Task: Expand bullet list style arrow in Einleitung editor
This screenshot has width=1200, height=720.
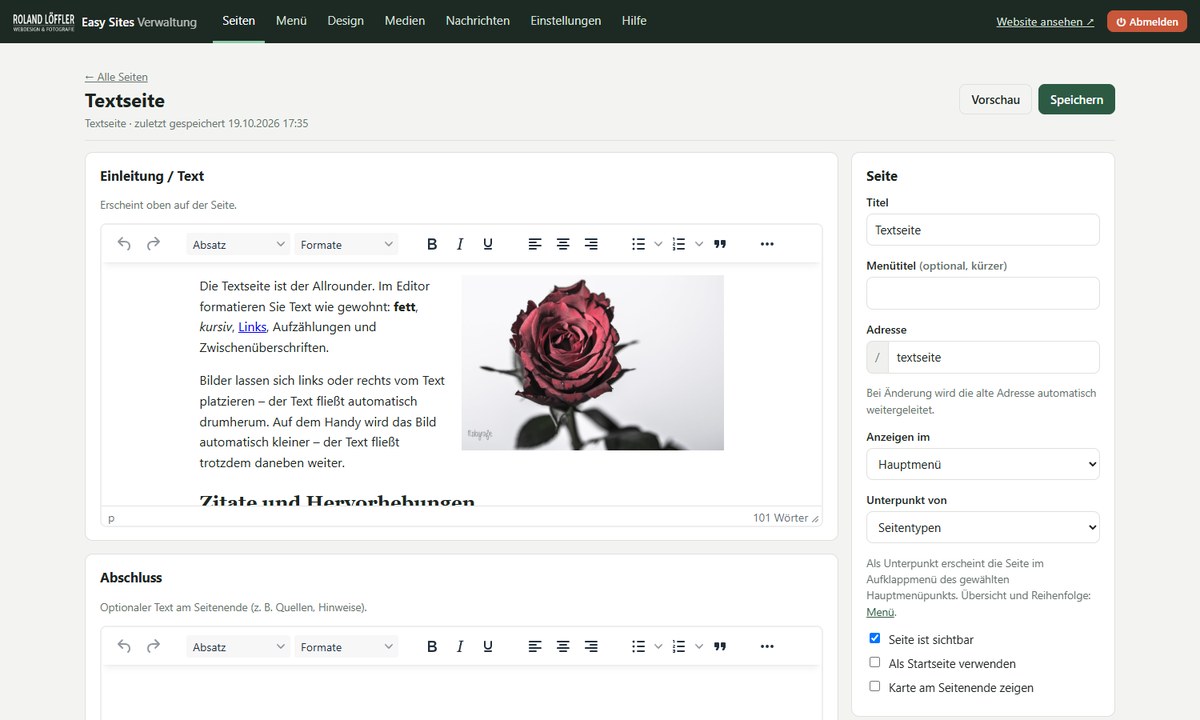Action: (x=658, y=244)
